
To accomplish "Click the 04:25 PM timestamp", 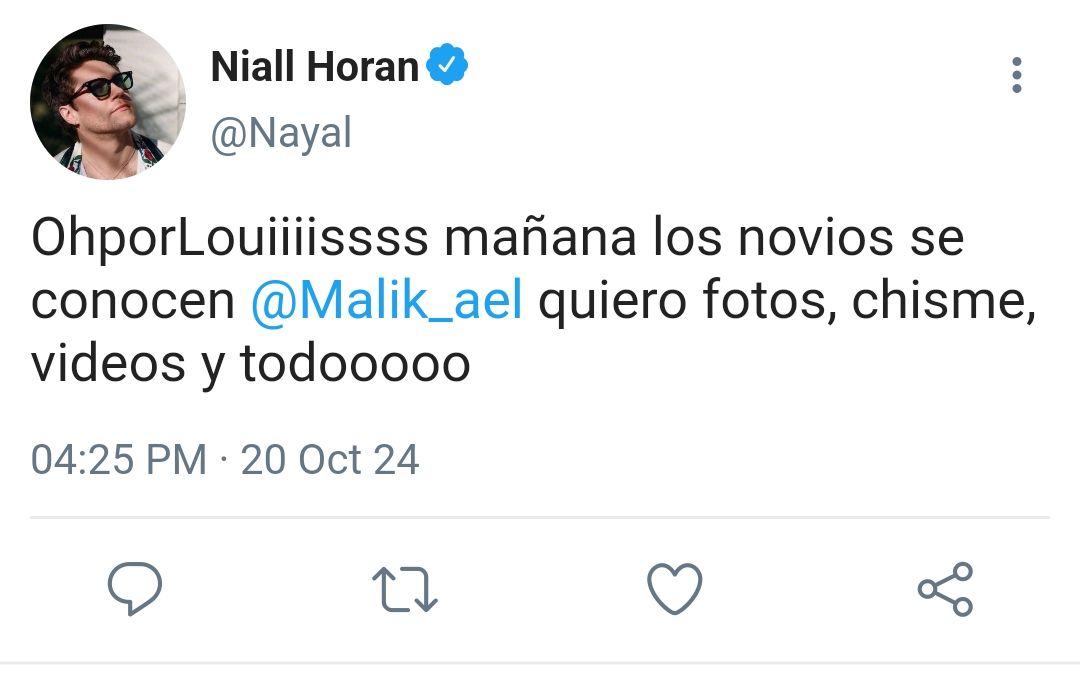I will click(x=119, y=459).
